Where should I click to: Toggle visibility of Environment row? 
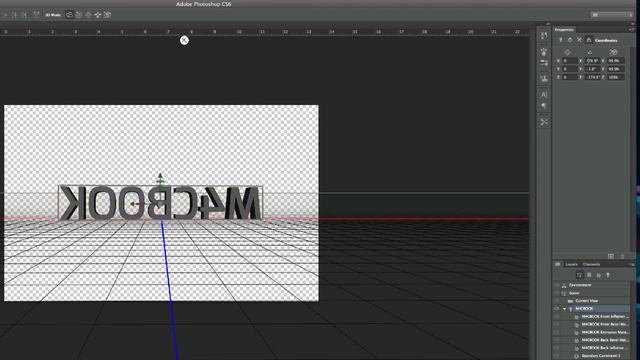tap(556, 285)
